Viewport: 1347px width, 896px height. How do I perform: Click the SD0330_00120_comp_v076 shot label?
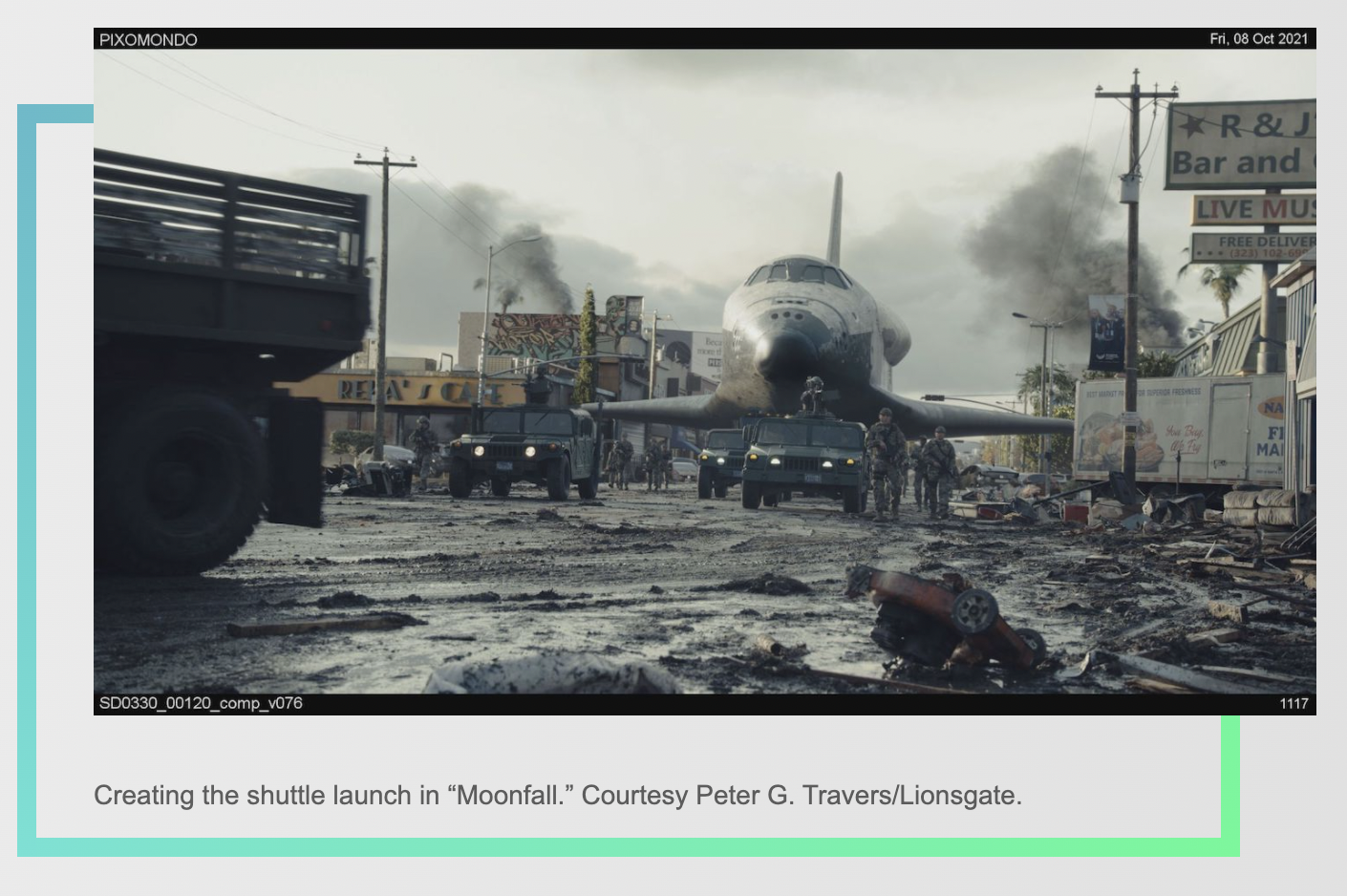point(201,703)
